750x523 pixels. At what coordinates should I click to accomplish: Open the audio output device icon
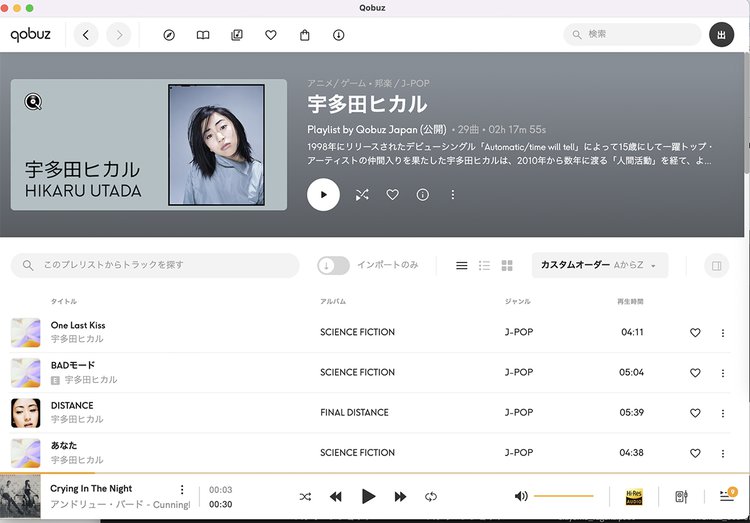[681, 497]
